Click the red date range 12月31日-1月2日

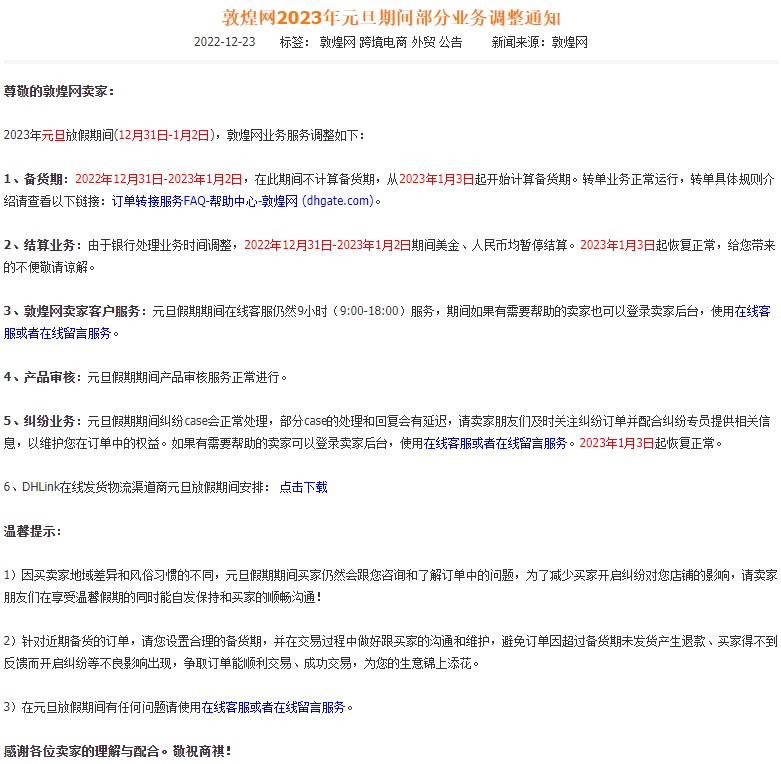click(x=163, y=135)
